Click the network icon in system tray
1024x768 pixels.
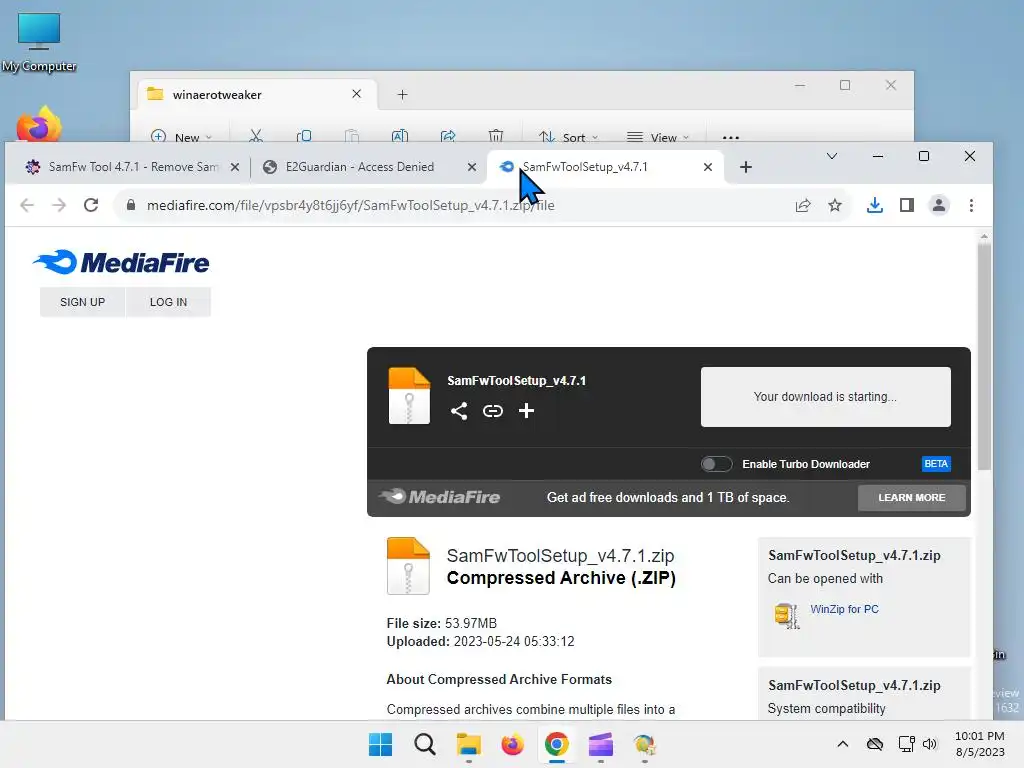point(906,744)
